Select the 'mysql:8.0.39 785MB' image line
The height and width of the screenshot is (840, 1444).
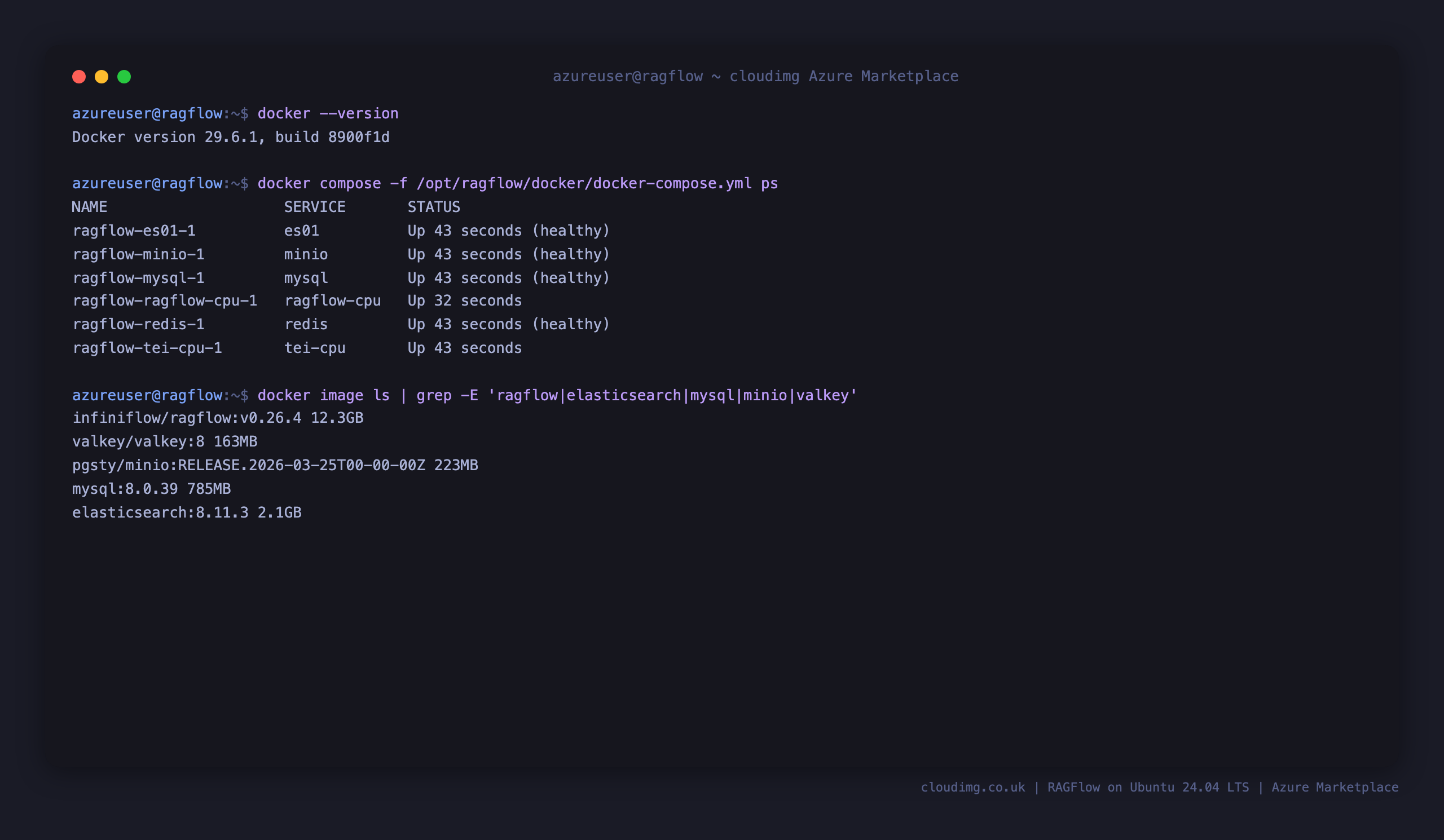(x=151, y=488)
